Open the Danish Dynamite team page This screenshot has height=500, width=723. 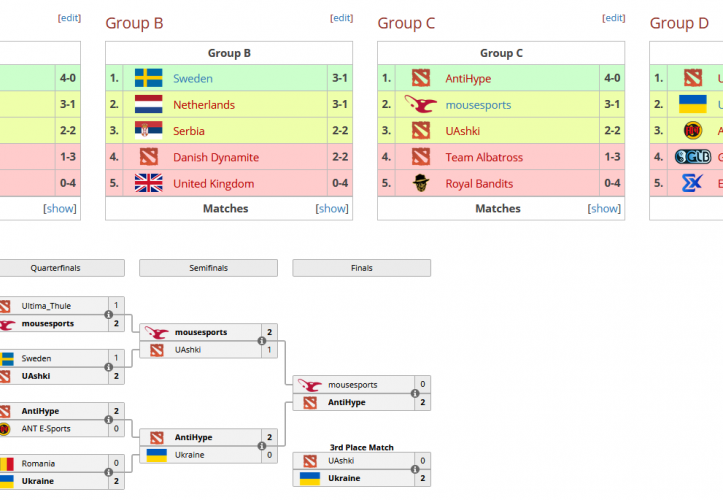pyautogui.click(x=216, y=157)
